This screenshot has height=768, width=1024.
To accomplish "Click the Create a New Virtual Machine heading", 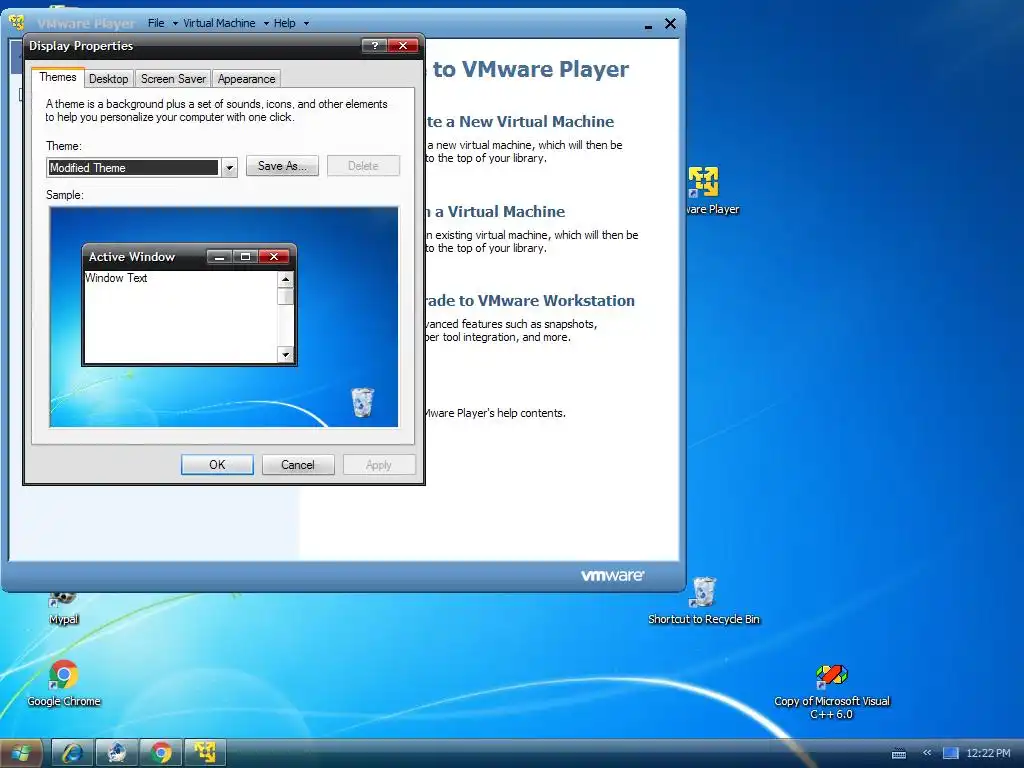I will click(x=520, y=121).
